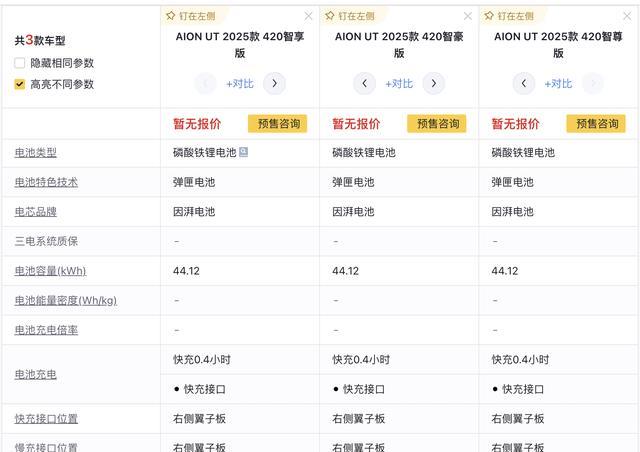Open the 电池容量(kWh) parameter link
The image size is (640, 452).
point(50,271)
